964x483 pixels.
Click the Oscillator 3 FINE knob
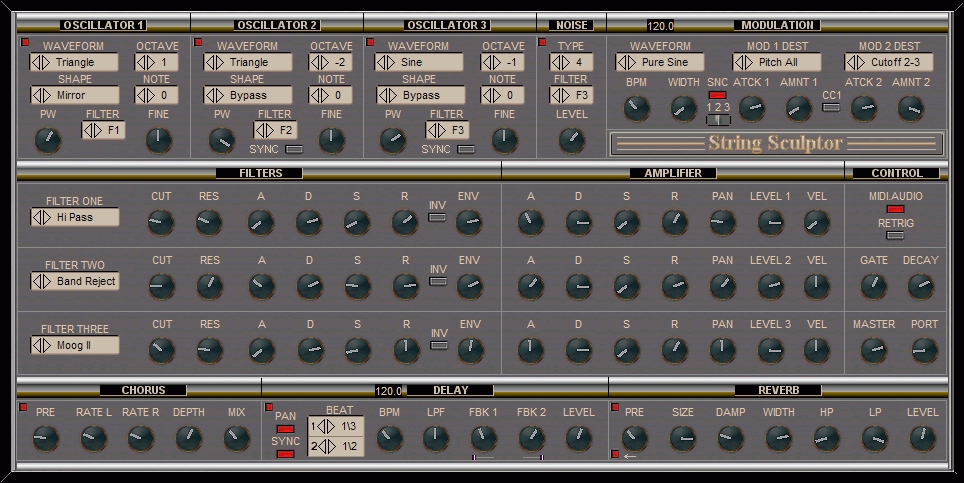504,140
